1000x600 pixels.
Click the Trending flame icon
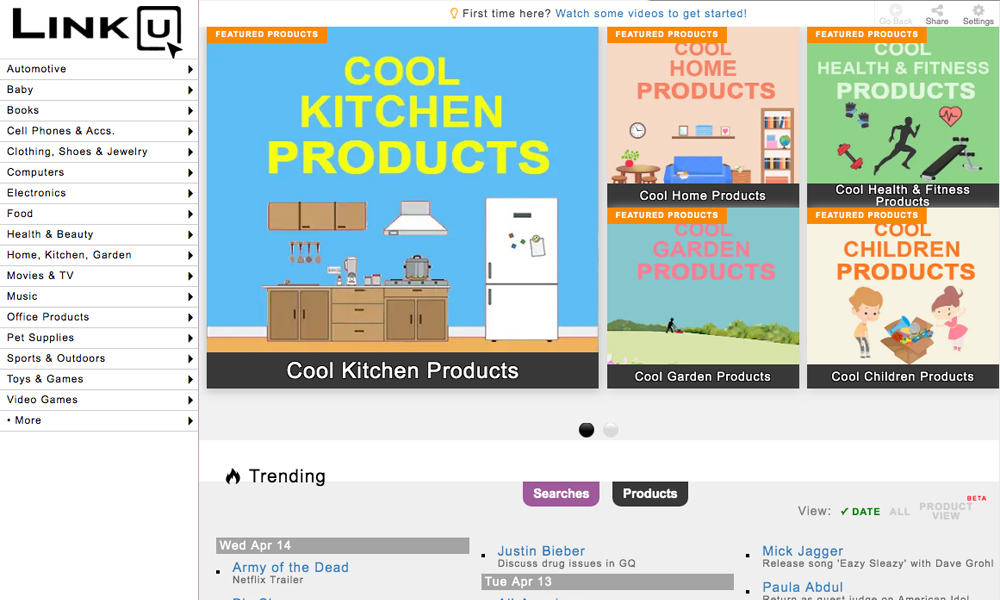233,476
